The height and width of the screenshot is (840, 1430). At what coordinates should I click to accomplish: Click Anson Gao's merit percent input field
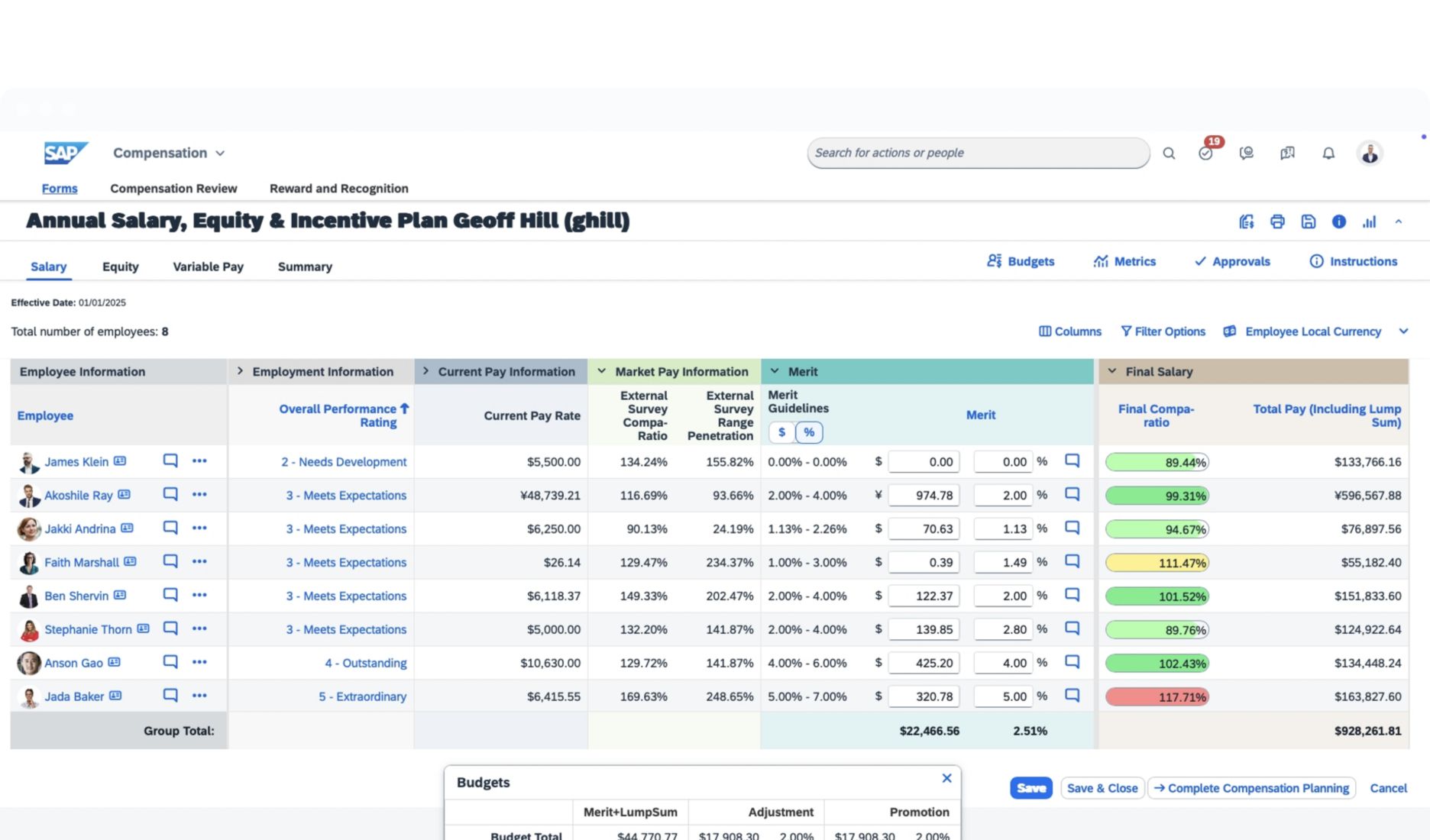click(1003, 663)
